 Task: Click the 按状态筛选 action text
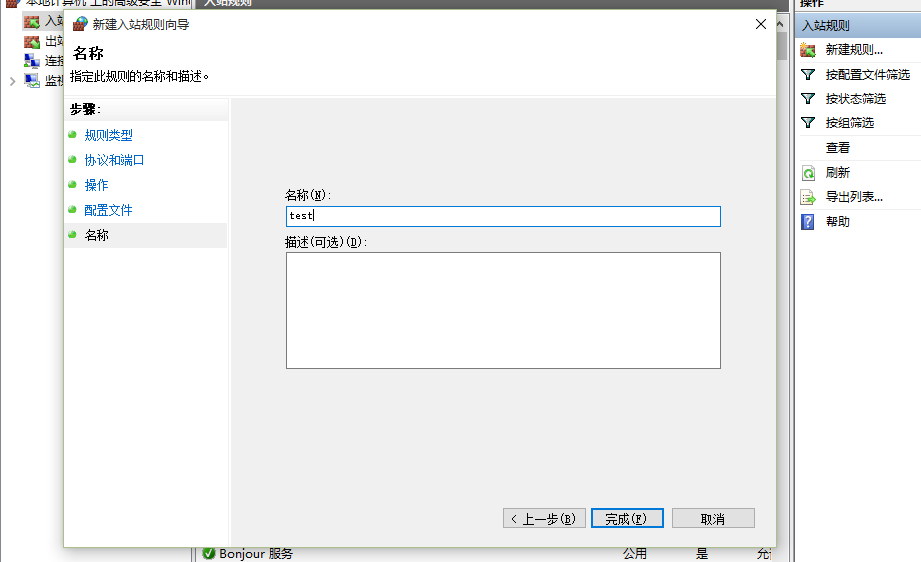(856, 99)
